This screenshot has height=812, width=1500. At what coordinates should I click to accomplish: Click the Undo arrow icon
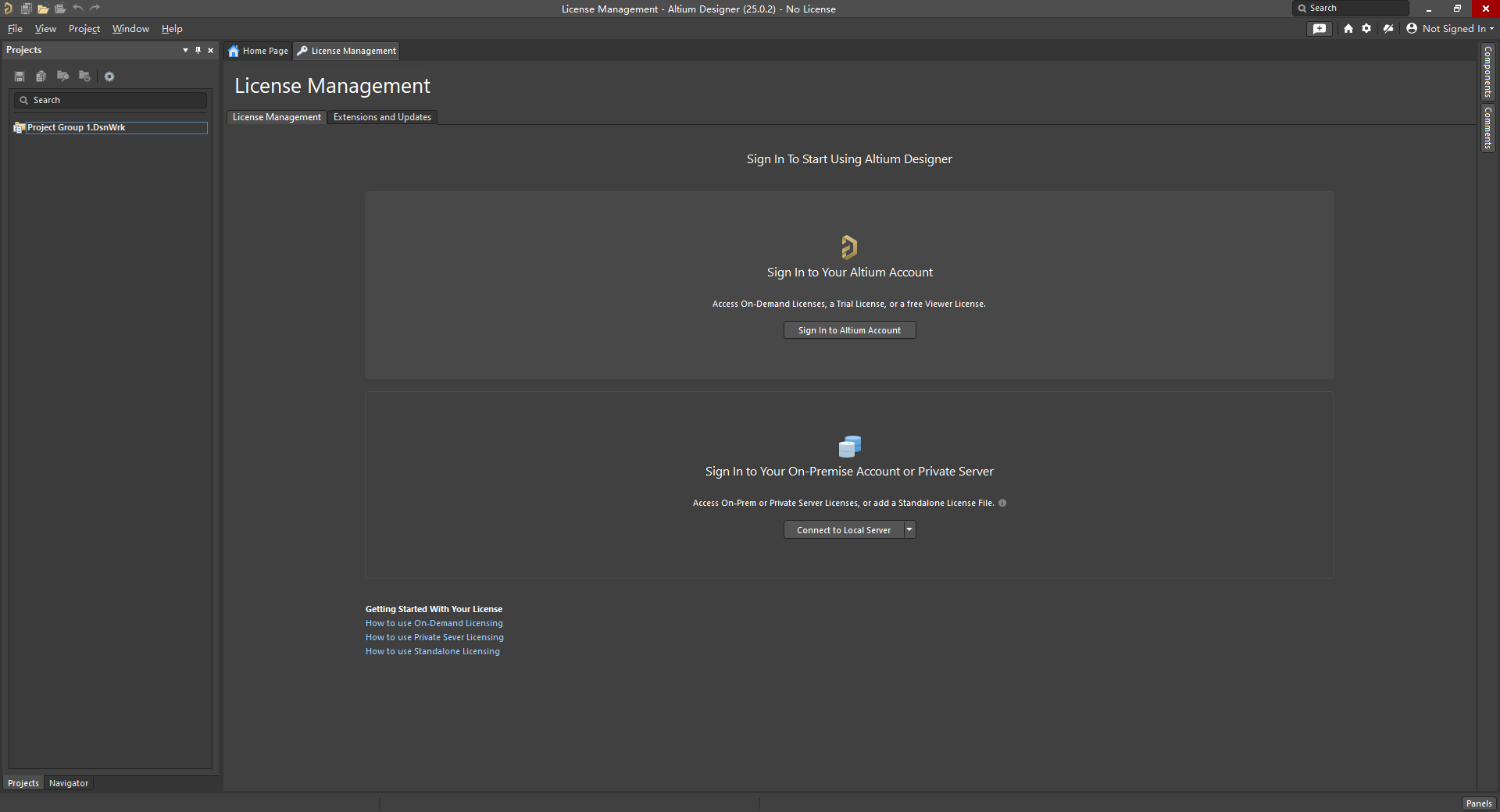tap(78, 8)
